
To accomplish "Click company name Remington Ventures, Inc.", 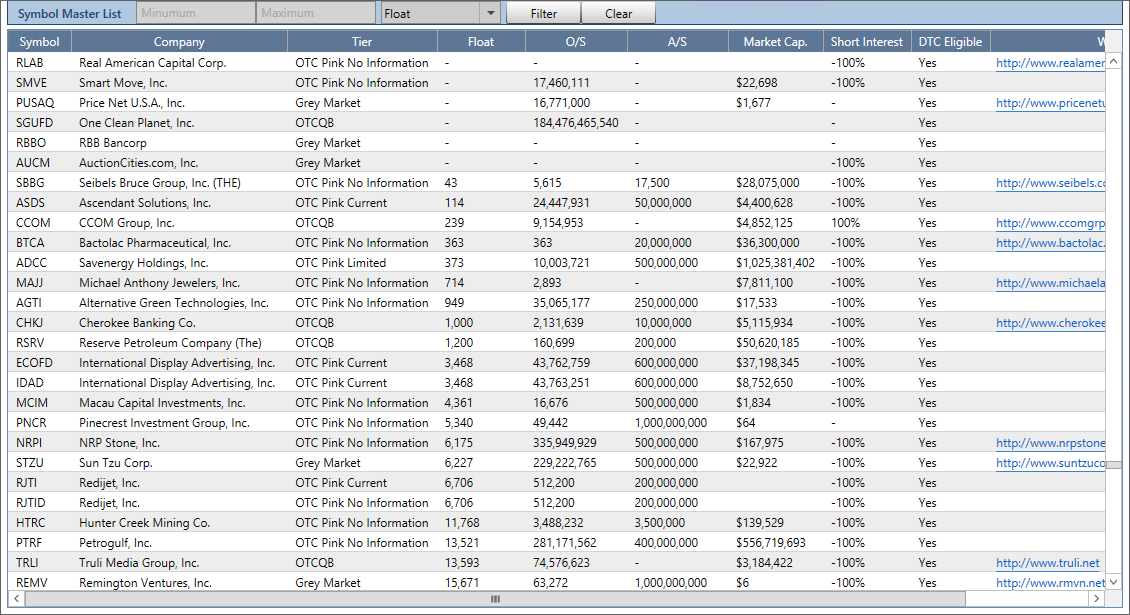I will click(146, 583).
